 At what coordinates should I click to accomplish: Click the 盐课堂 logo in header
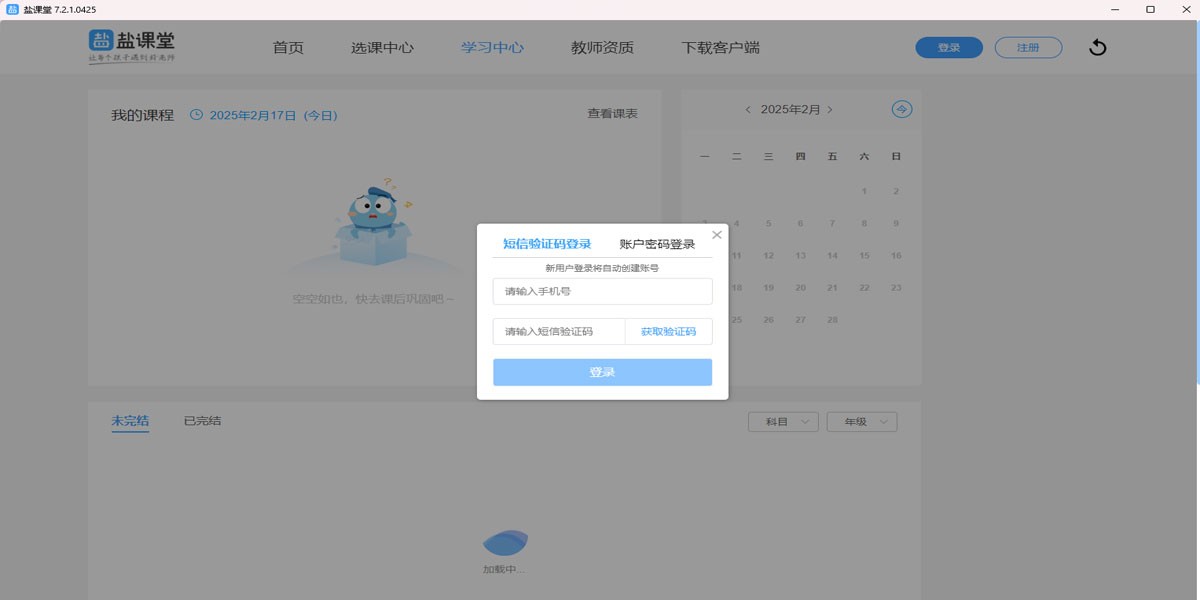point(132,46)
